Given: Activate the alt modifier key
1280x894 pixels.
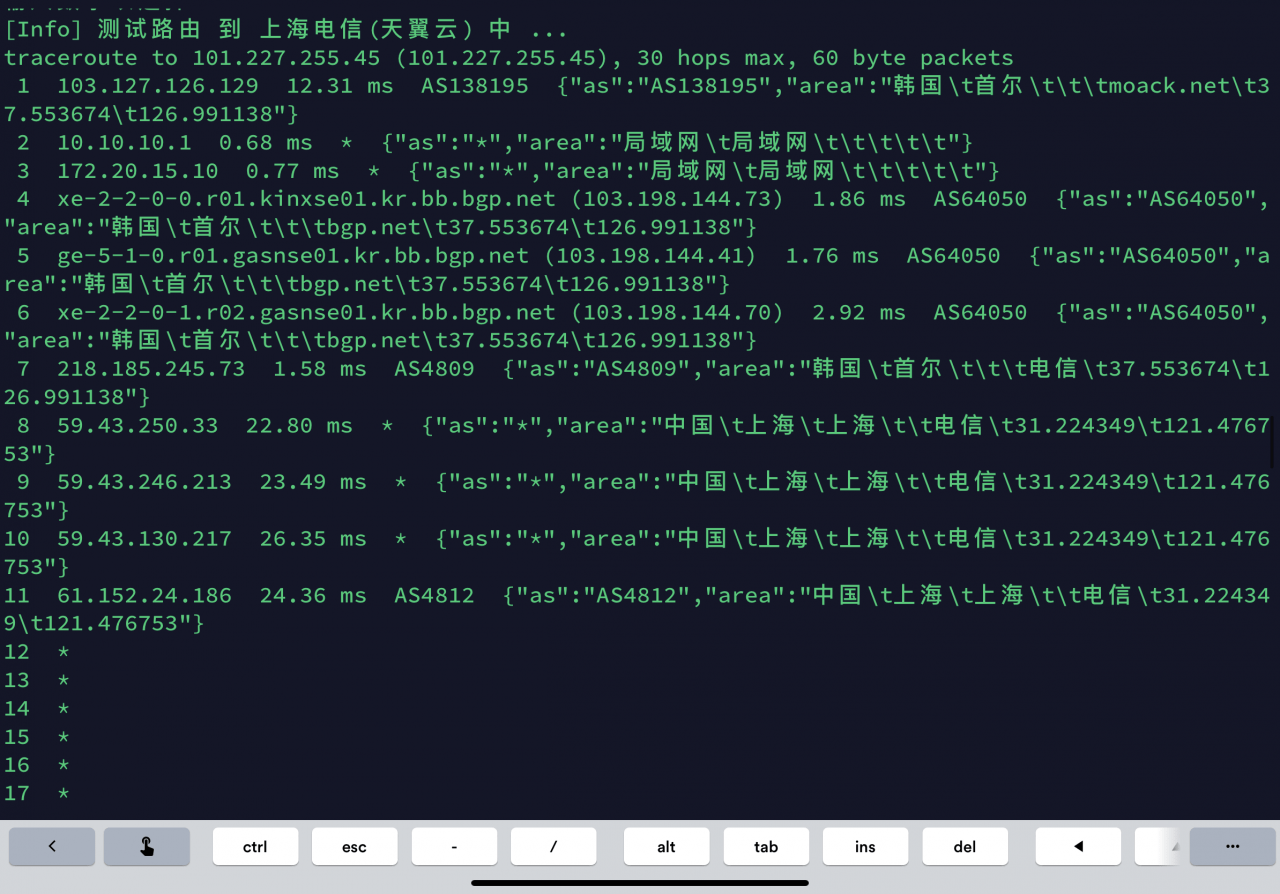Looking at the screenshot, I should [x=666, y=846].
